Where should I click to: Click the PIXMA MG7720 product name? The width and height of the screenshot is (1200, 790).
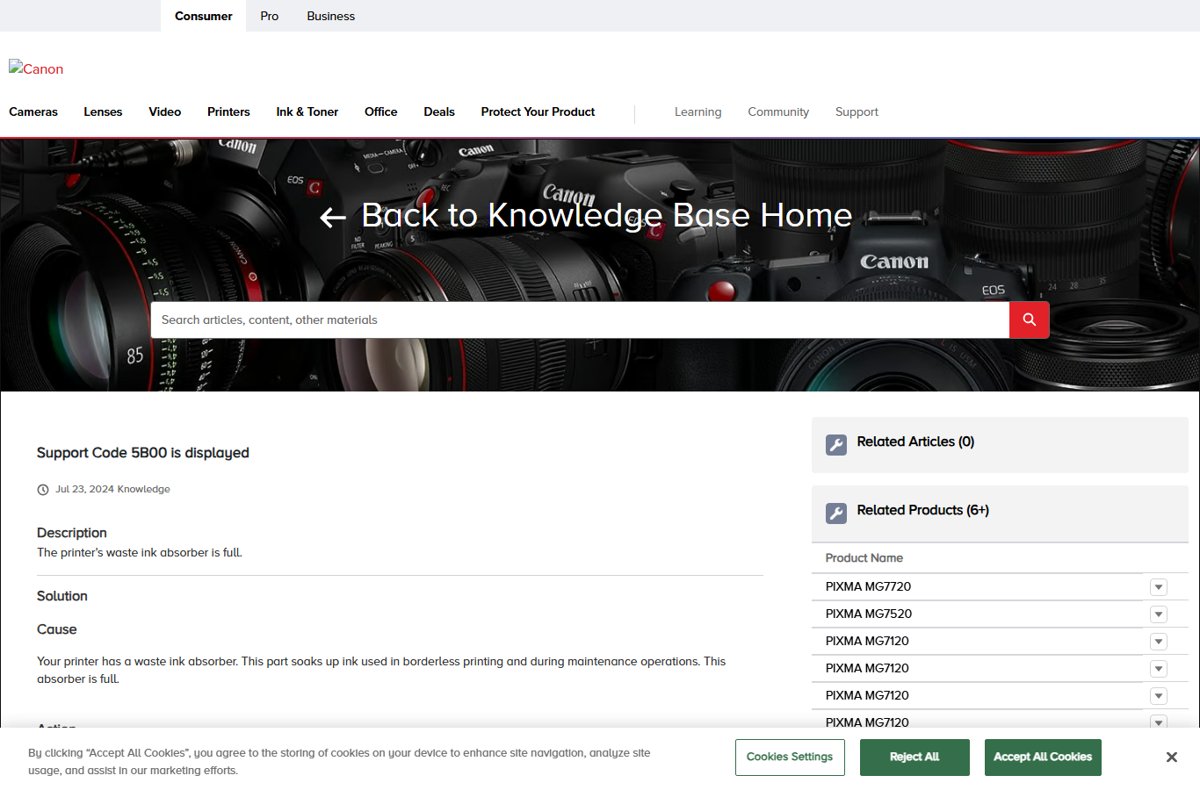click(x=868, y=587)
